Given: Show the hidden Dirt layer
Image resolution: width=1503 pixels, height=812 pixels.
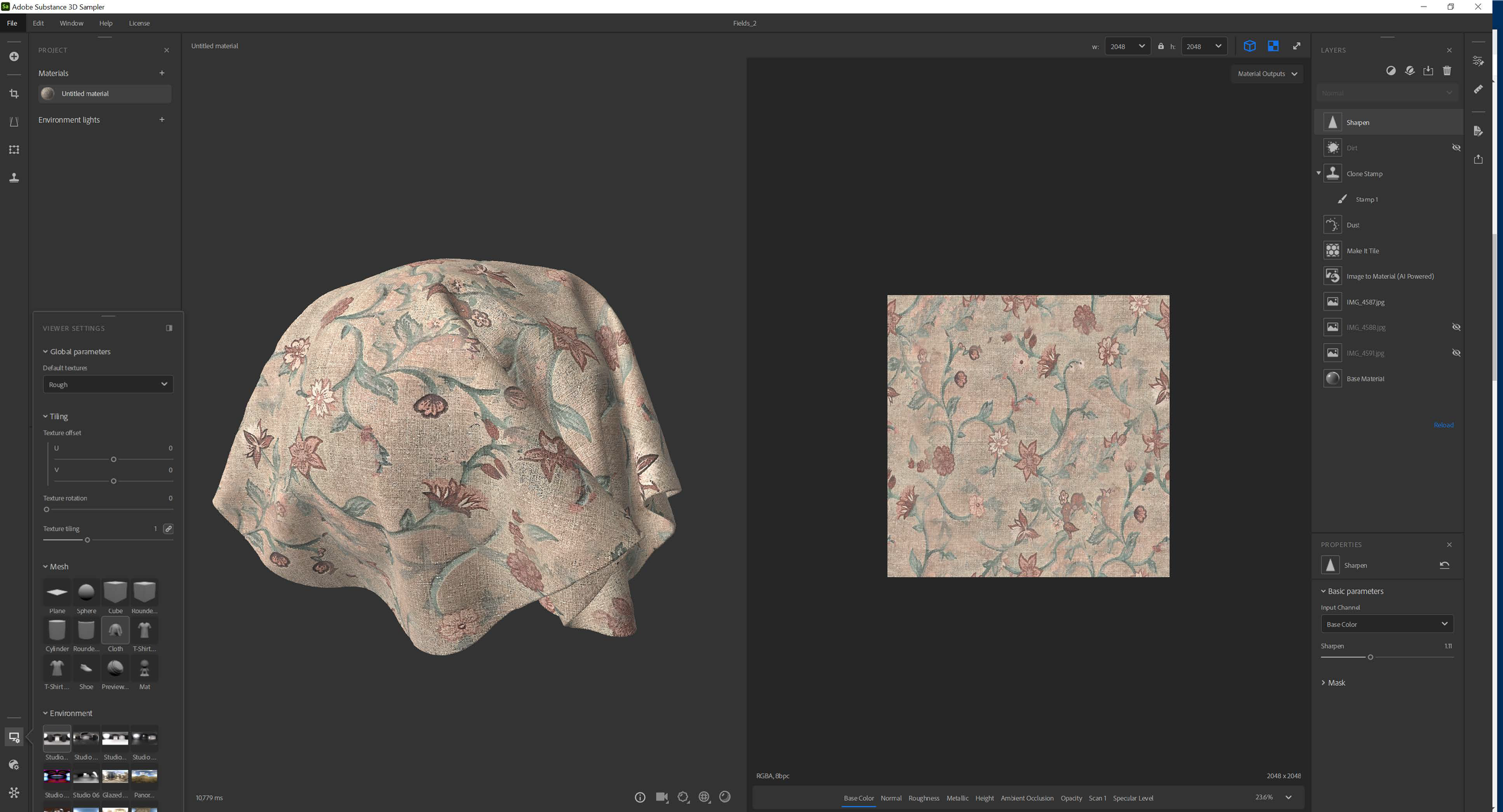Looking at the screenshot, I should coord(1456,148).
